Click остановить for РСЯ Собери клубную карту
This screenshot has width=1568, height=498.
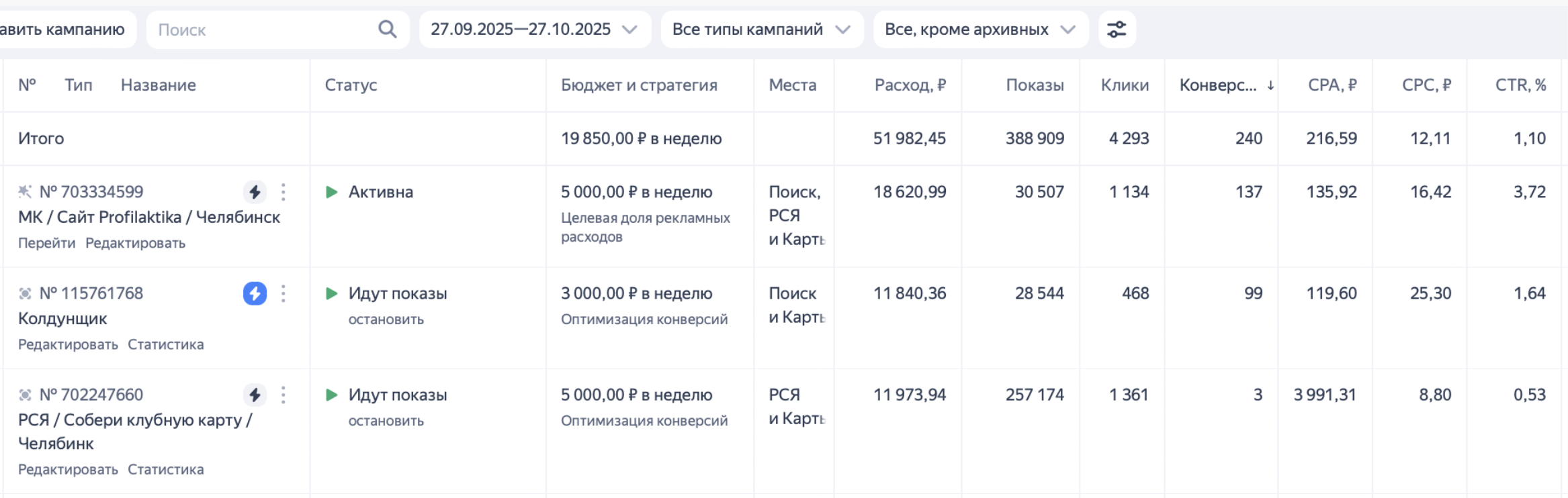coord(386,421)
